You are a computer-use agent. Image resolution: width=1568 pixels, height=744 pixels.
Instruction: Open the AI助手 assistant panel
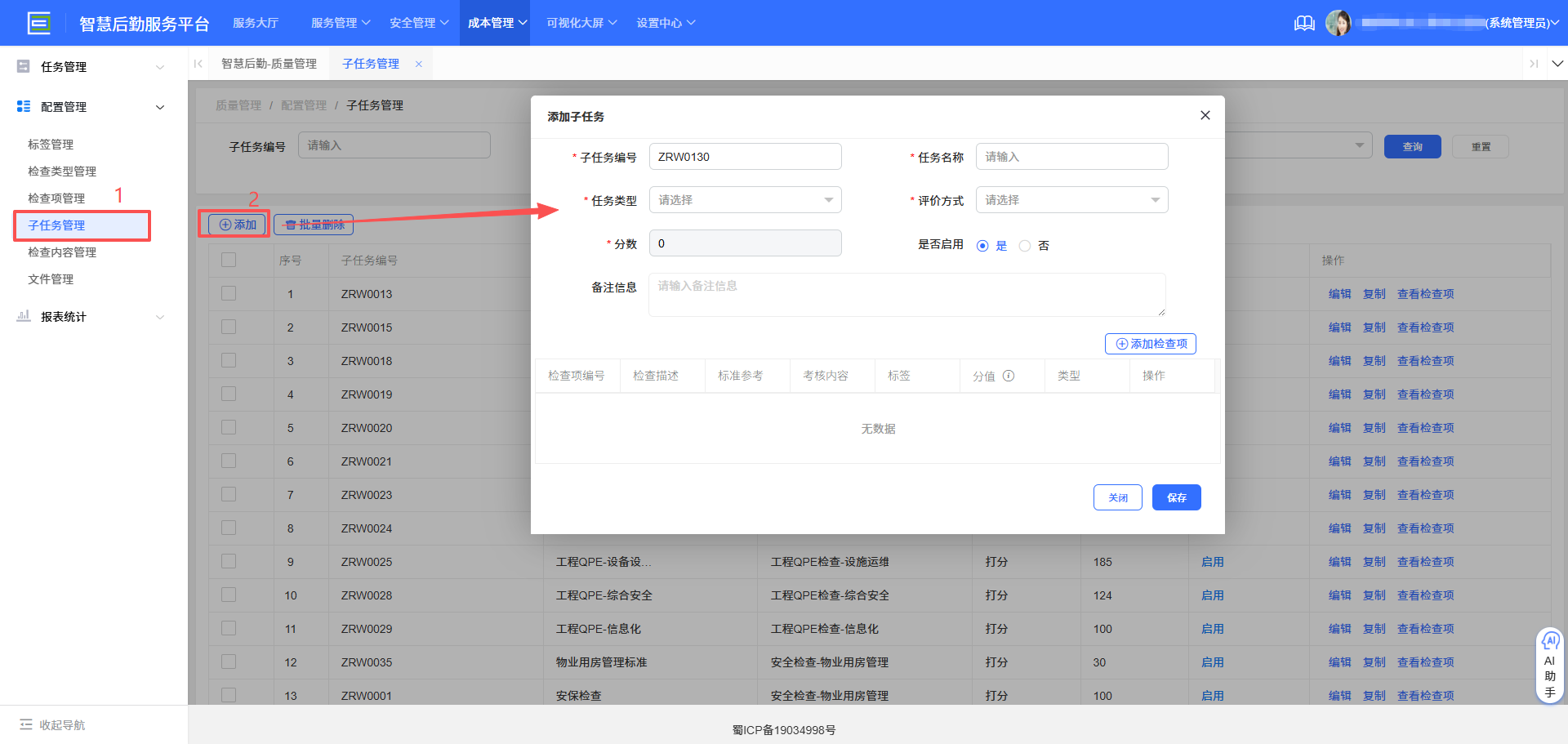tap(1550, 664)
